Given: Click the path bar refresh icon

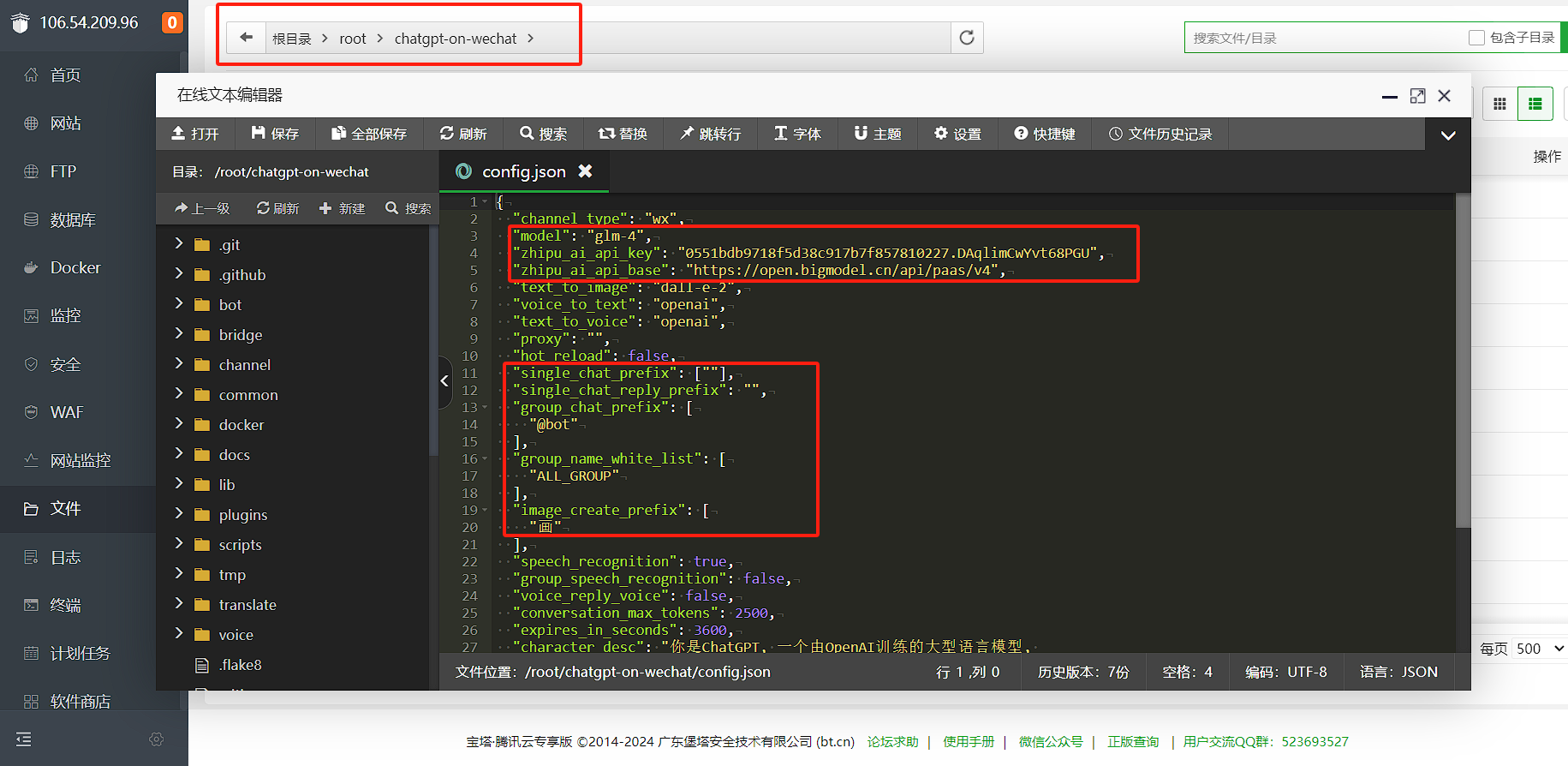Looking at the screenshot, I should 967,38.
